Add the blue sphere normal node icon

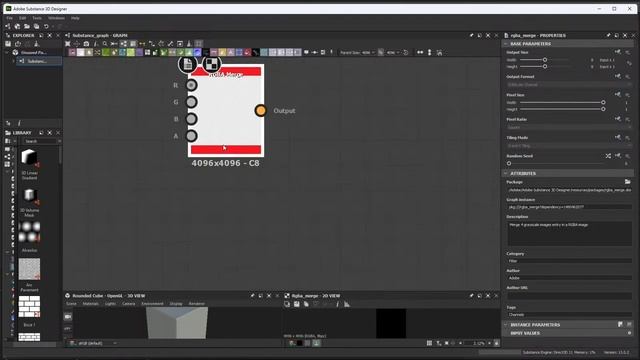(197, 52)
